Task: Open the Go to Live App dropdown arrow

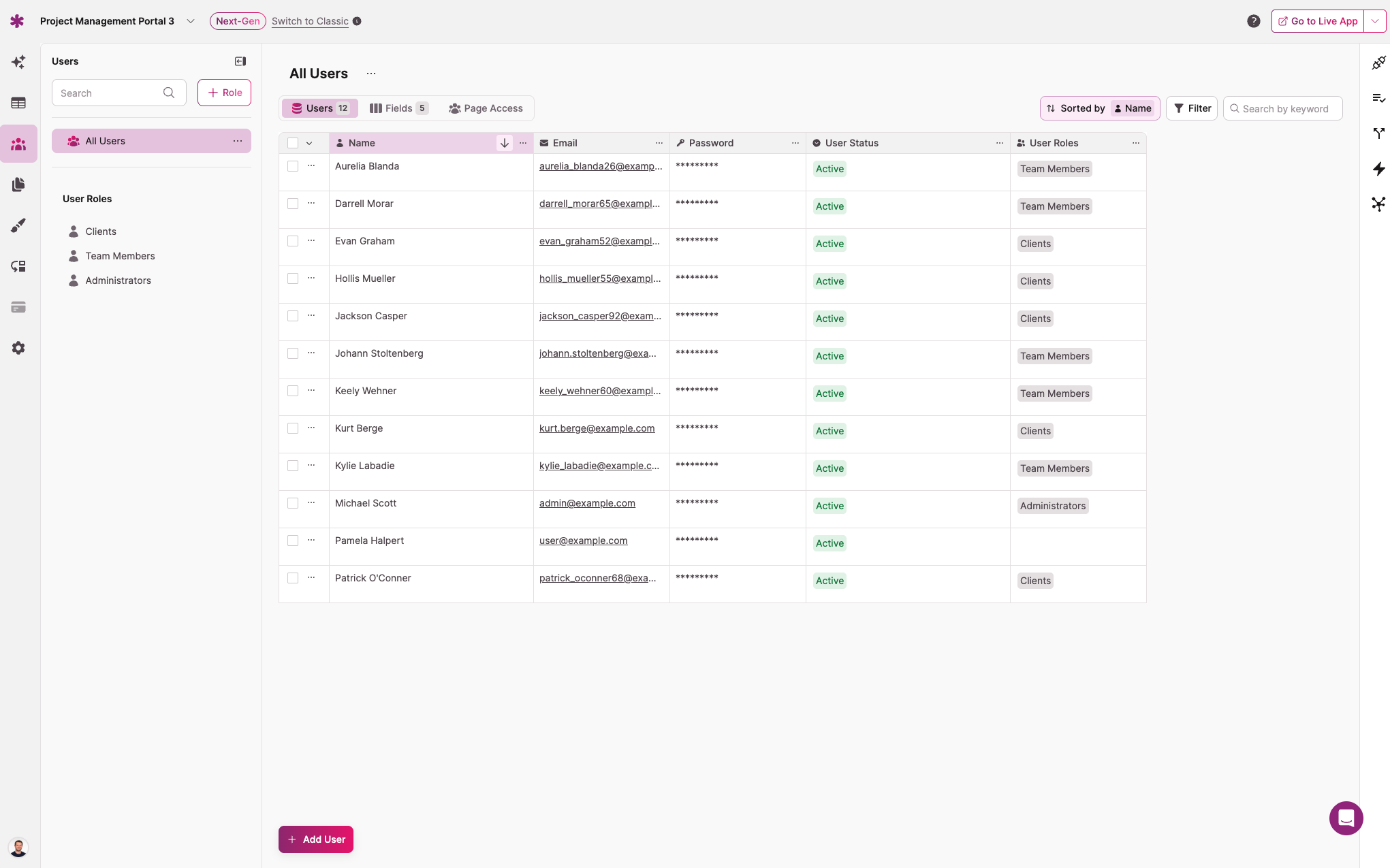Action: click(1375, 21)
